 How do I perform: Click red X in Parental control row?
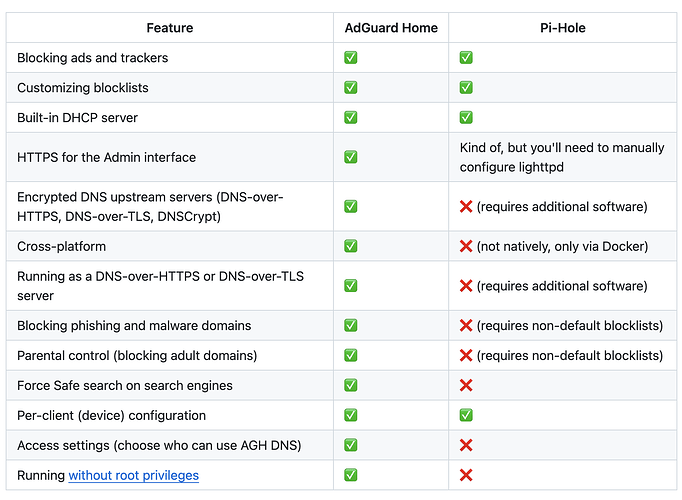pos(466,355)
